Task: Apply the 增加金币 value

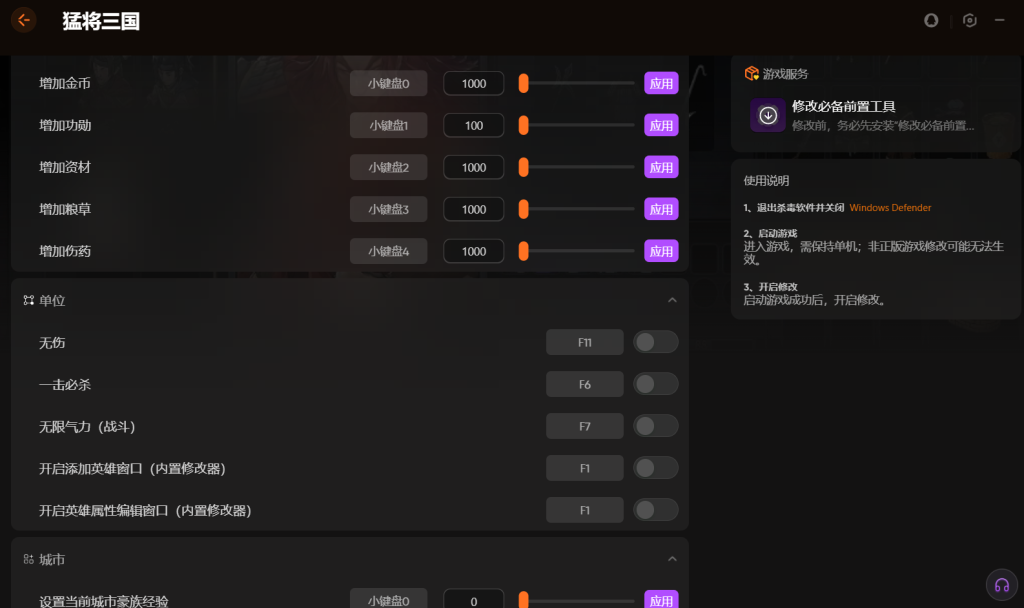Action: (661, 84)
